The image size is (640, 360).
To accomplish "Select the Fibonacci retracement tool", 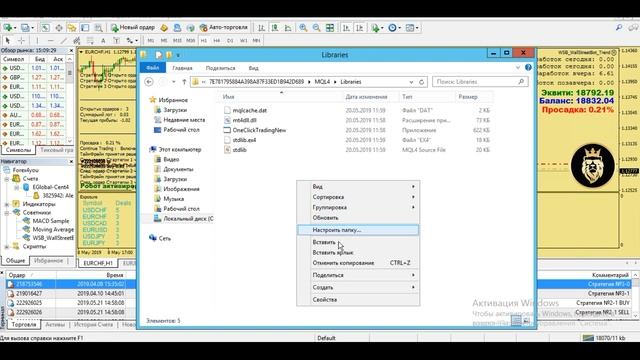I will [x=90, y=40].
